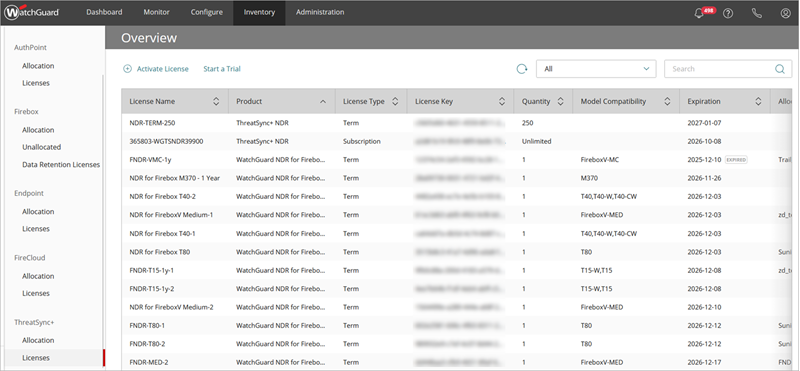Click the 250 quantity cell

click(527, 123)
